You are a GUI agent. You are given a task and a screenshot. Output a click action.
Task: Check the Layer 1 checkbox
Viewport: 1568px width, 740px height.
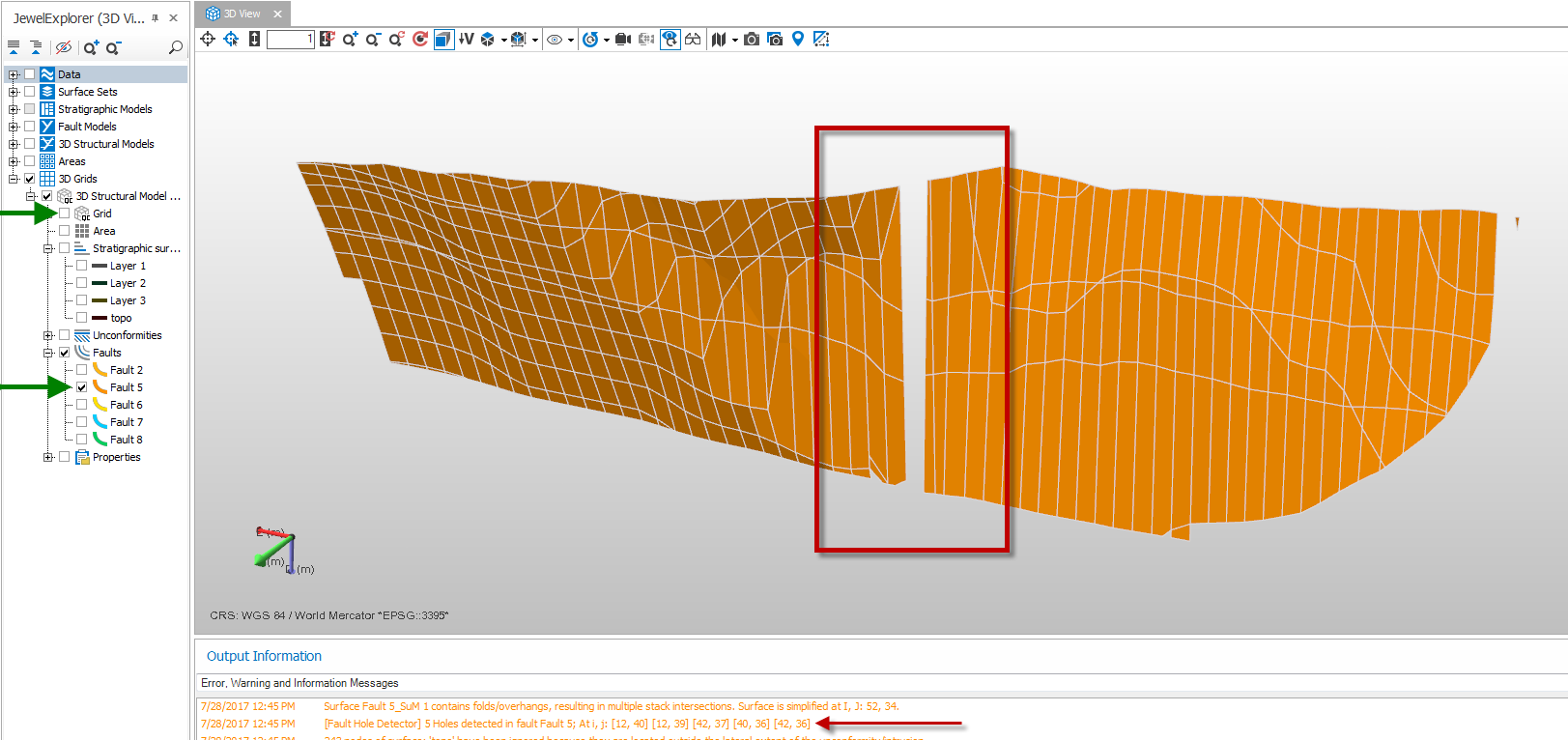point(82,266)
